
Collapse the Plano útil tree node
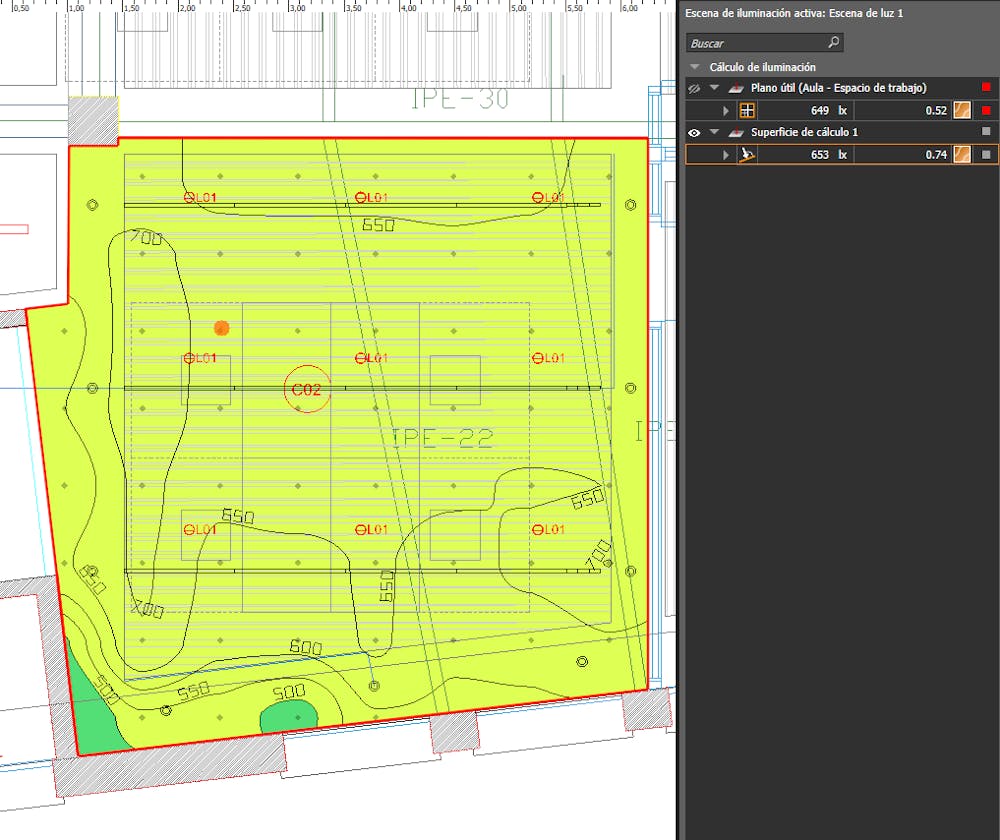pyautogui.click(x=714, y=88)
